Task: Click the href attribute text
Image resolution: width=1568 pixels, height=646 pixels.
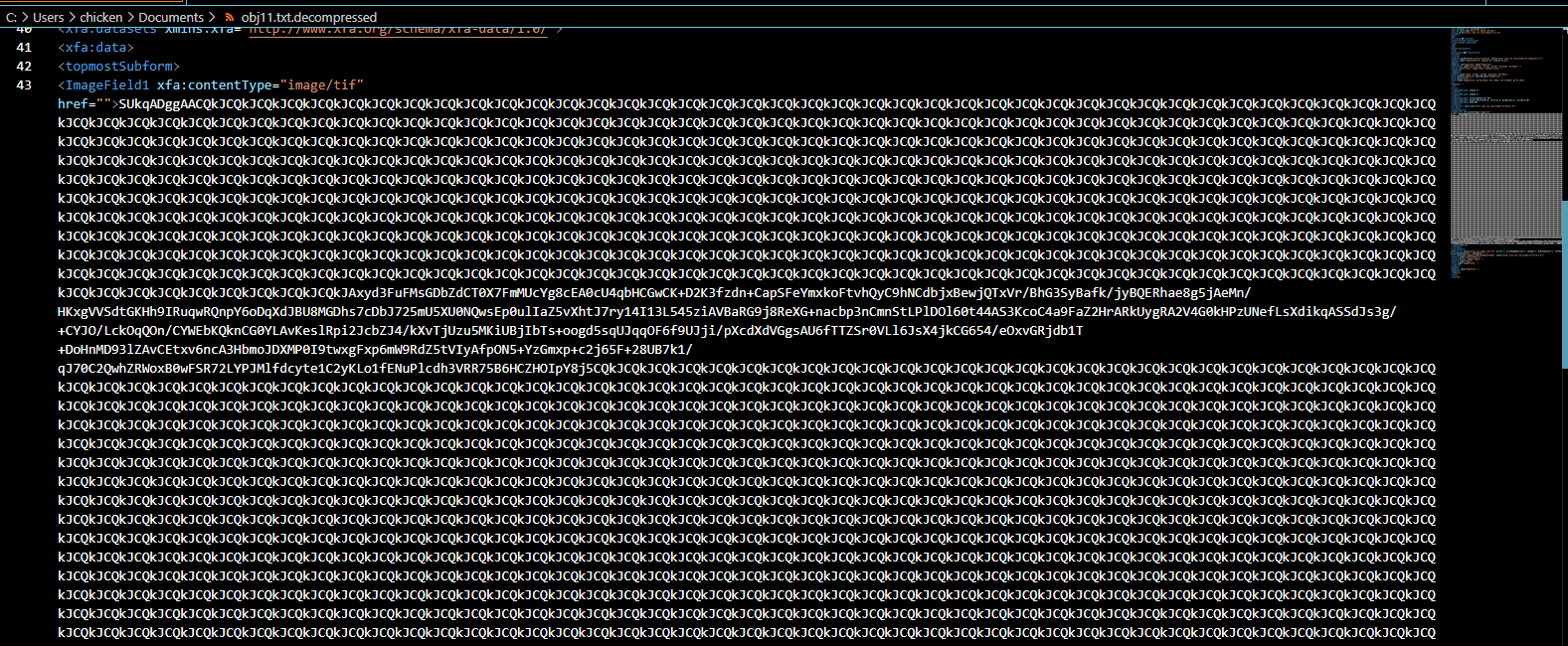Action: (x=73, y=103)
